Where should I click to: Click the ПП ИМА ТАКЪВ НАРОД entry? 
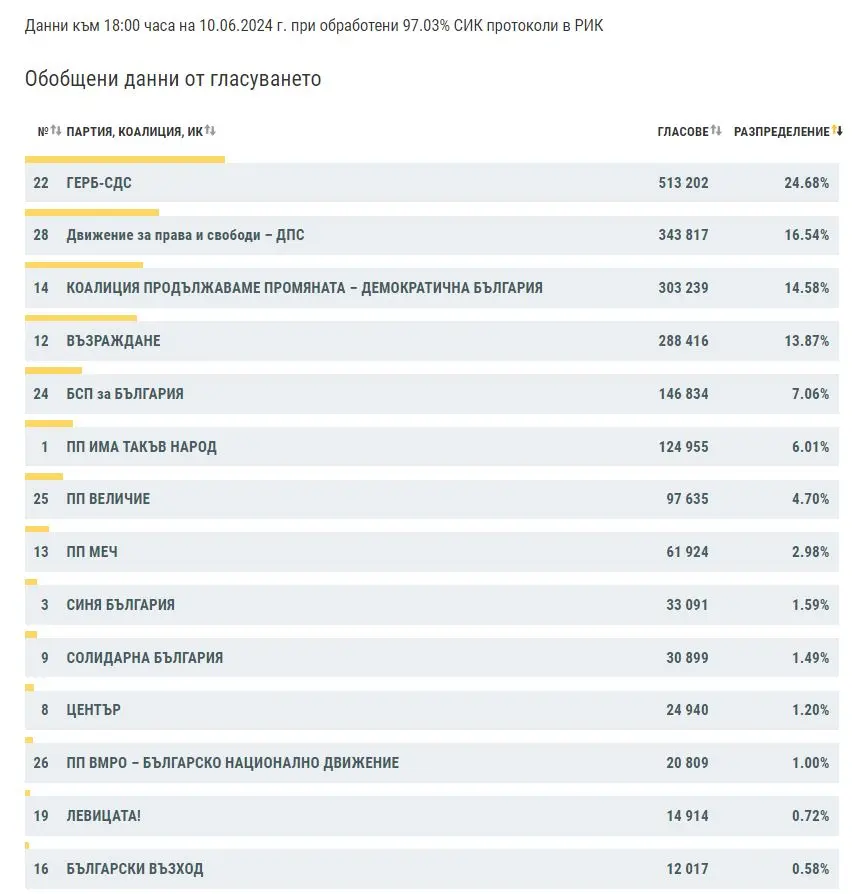coord(141,448)
